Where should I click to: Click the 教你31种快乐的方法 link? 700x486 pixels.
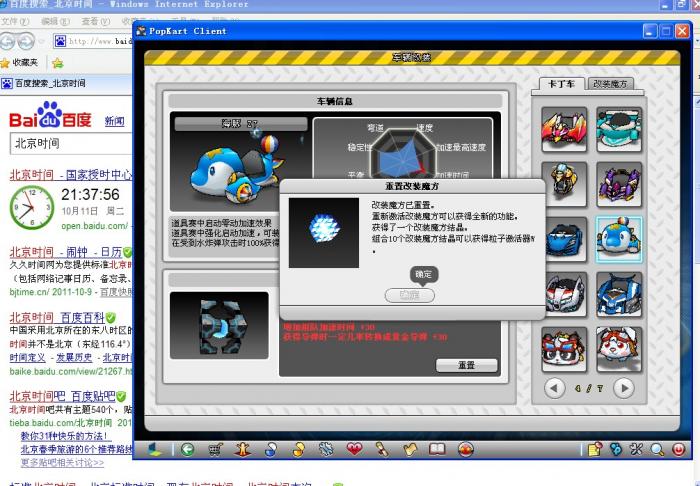pyautogui.click(x=64, y=436)
